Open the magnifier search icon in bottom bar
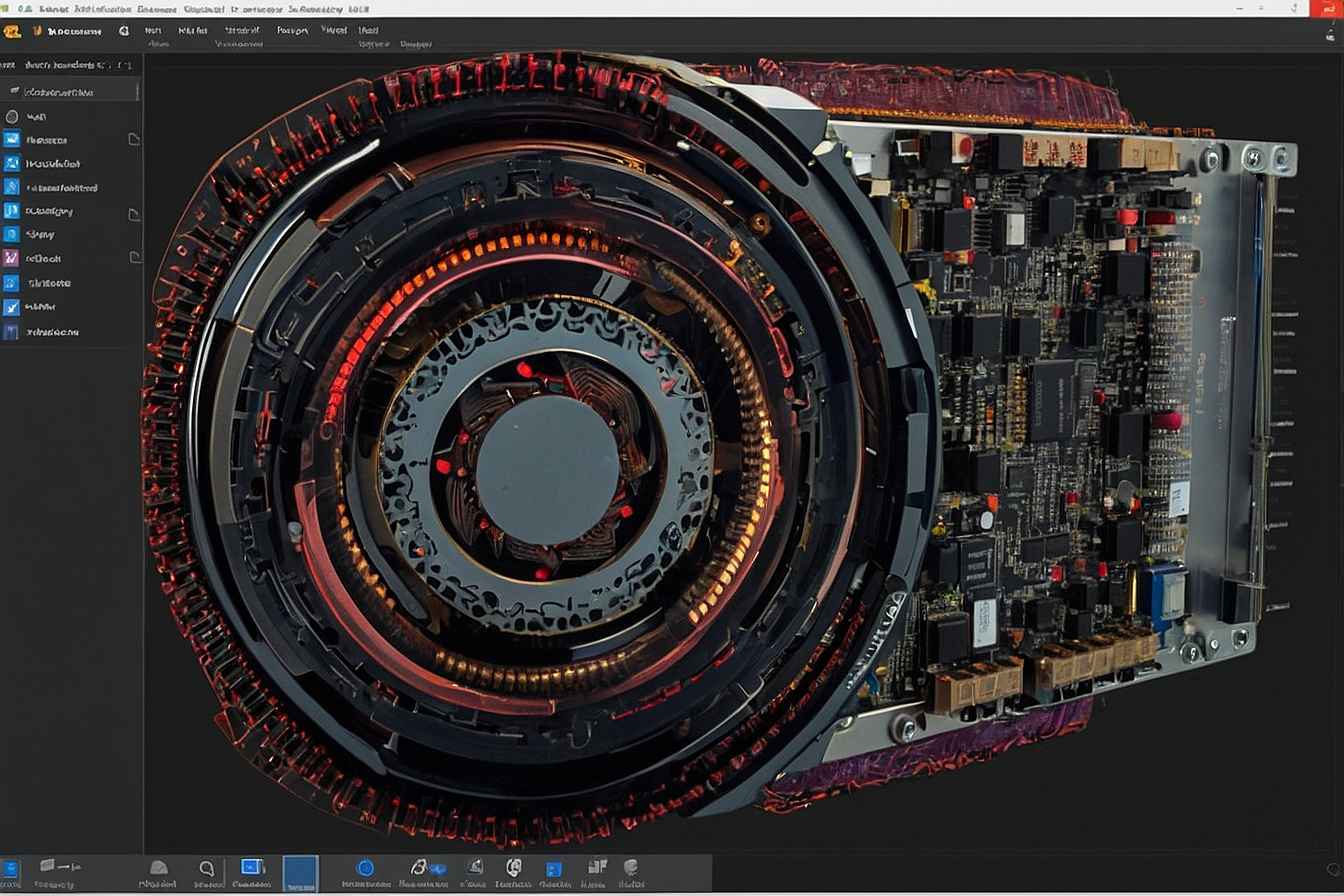This screenshot has width=1344, height=896. pyautogui.click(x=207, y=868)
